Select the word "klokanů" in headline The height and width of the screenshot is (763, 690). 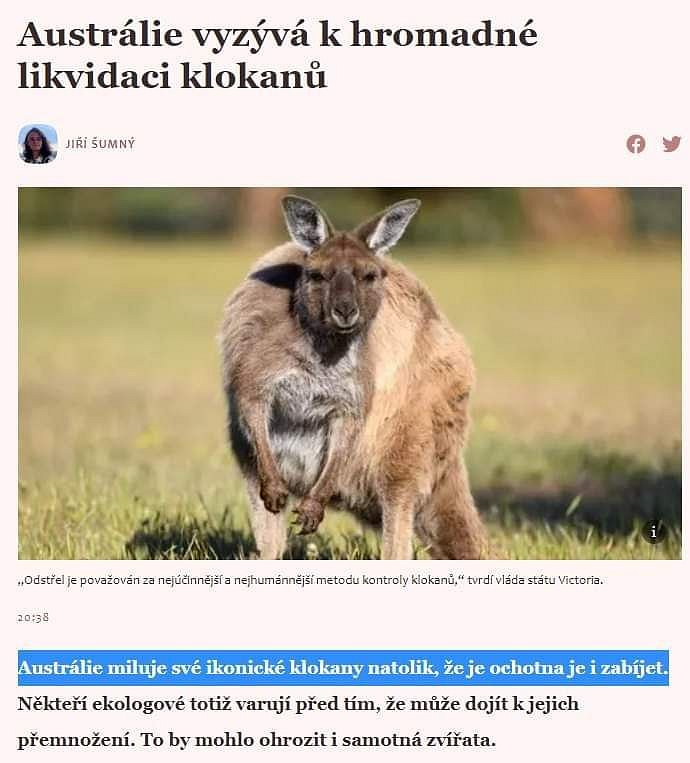254,76
